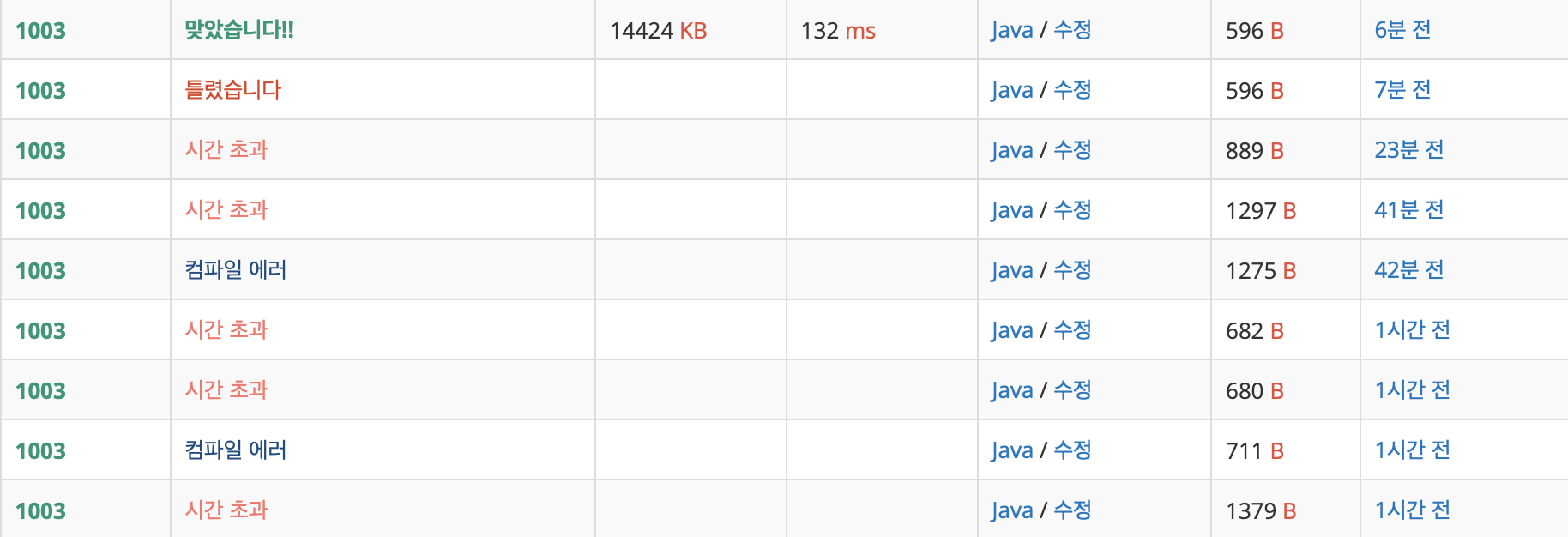The image size is (1568, 537).
Task: Click 수정 for the 682 B submission
Action: pyautogui.click(x=1072, y=330)
